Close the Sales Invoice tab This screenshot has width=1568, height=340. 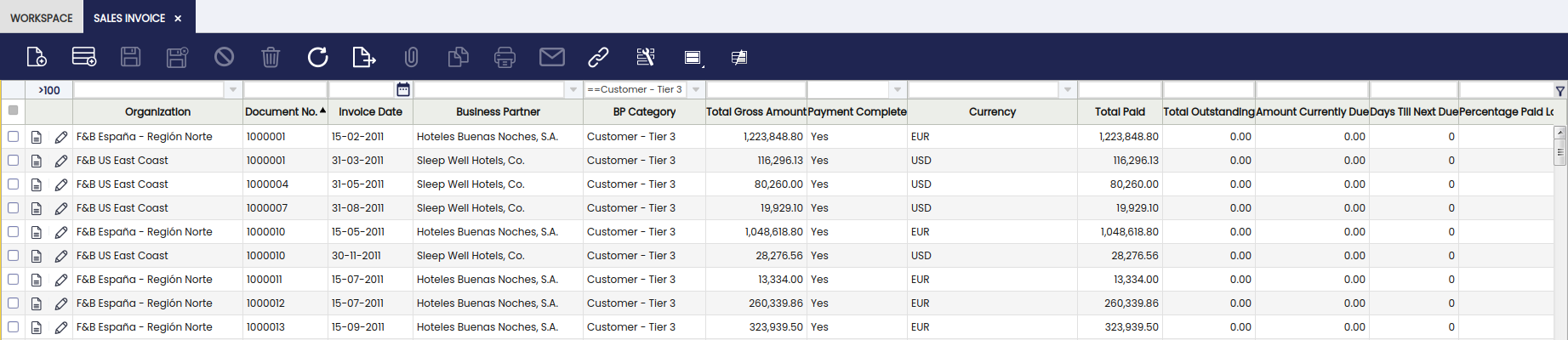pyautogui.click(x=178, y=18)
